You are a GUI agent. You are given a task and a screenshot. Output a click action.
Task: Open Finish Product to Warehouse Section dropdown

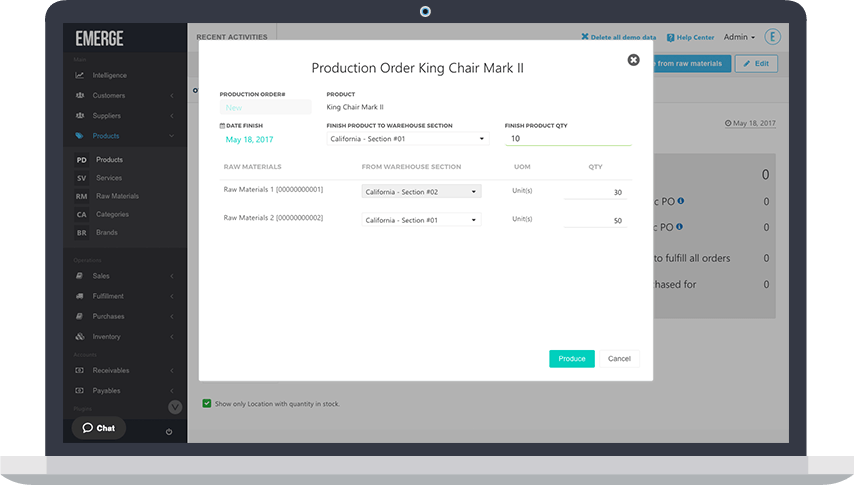(409, 139)
